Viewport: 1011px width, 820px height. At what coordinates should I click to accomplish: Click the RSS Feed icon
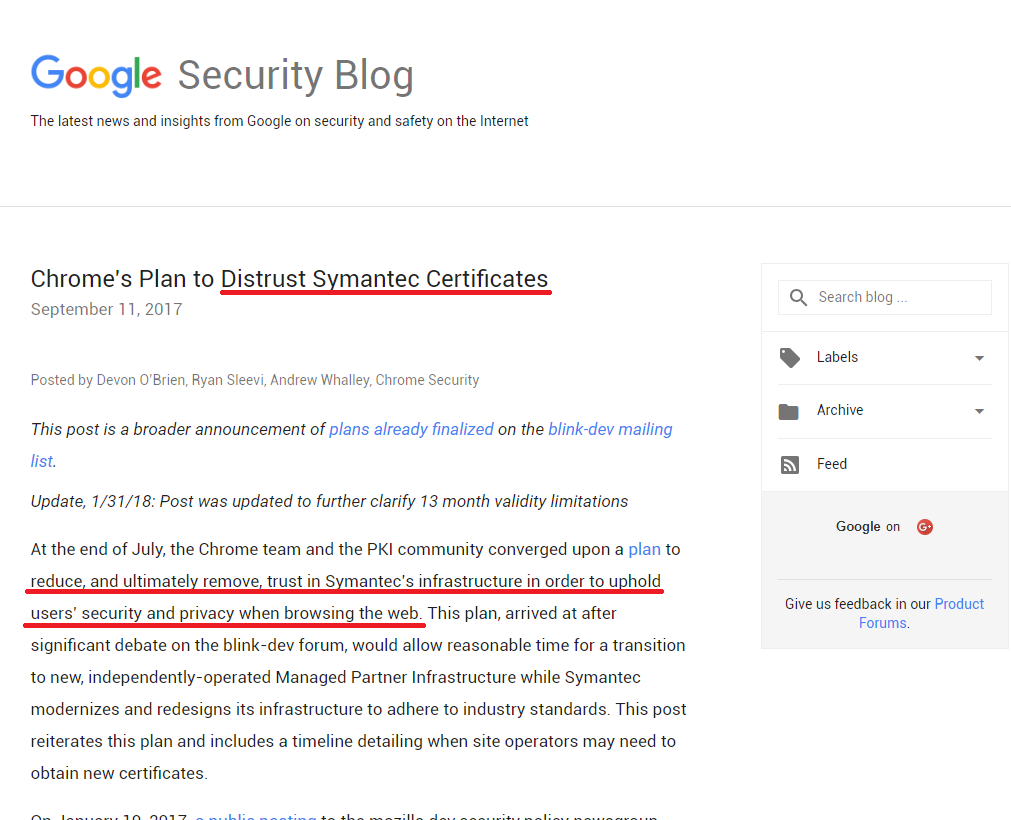pyautogui.click(x=790, y=465)
